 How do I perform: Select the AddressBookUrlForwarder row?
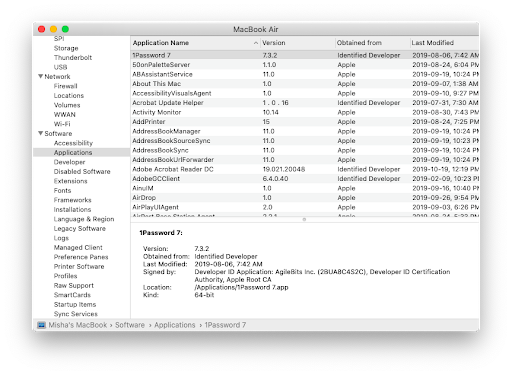pos(305,160)
